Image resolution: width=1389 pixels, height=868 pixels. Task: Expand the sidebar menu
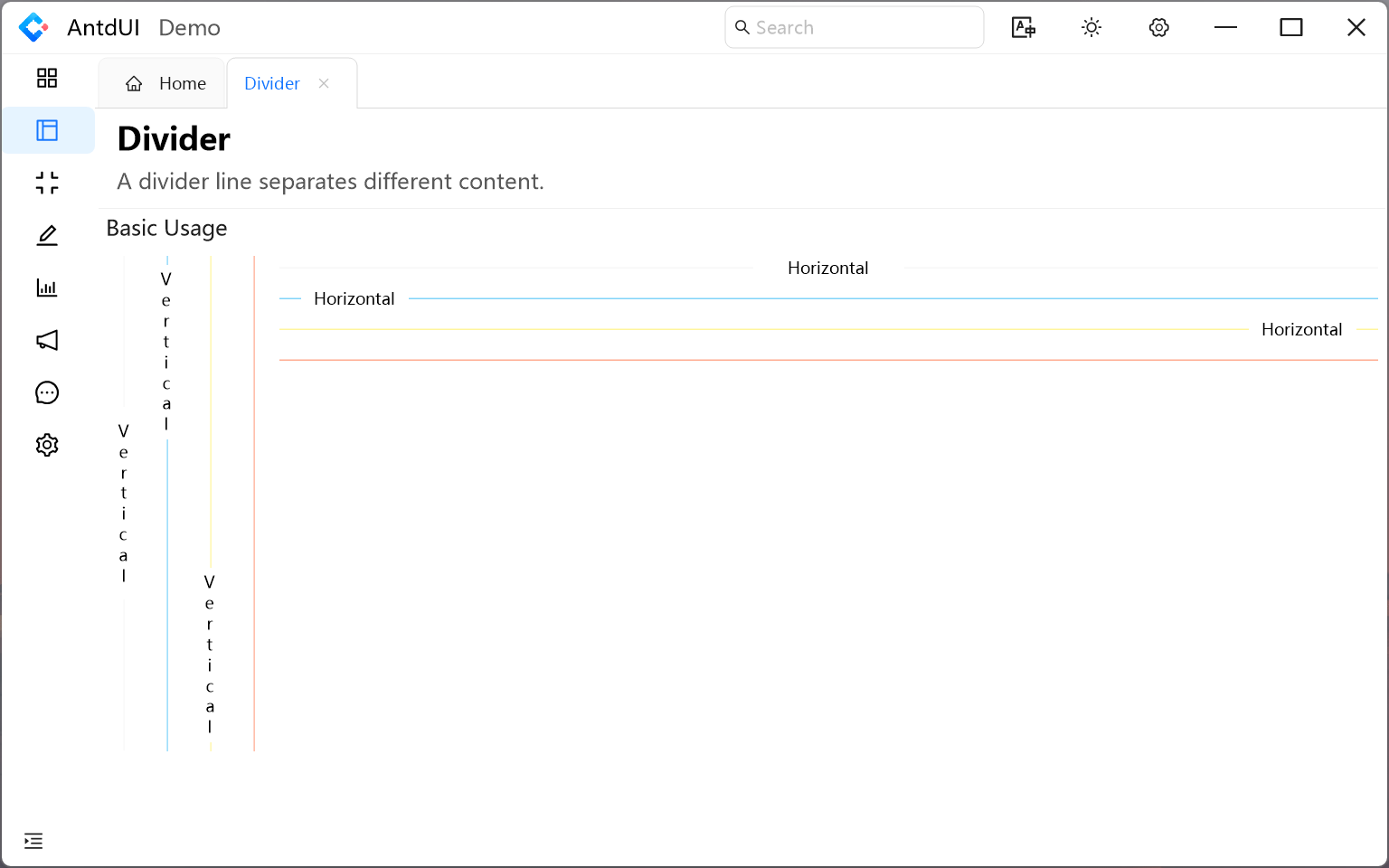(x=33, y=841)
